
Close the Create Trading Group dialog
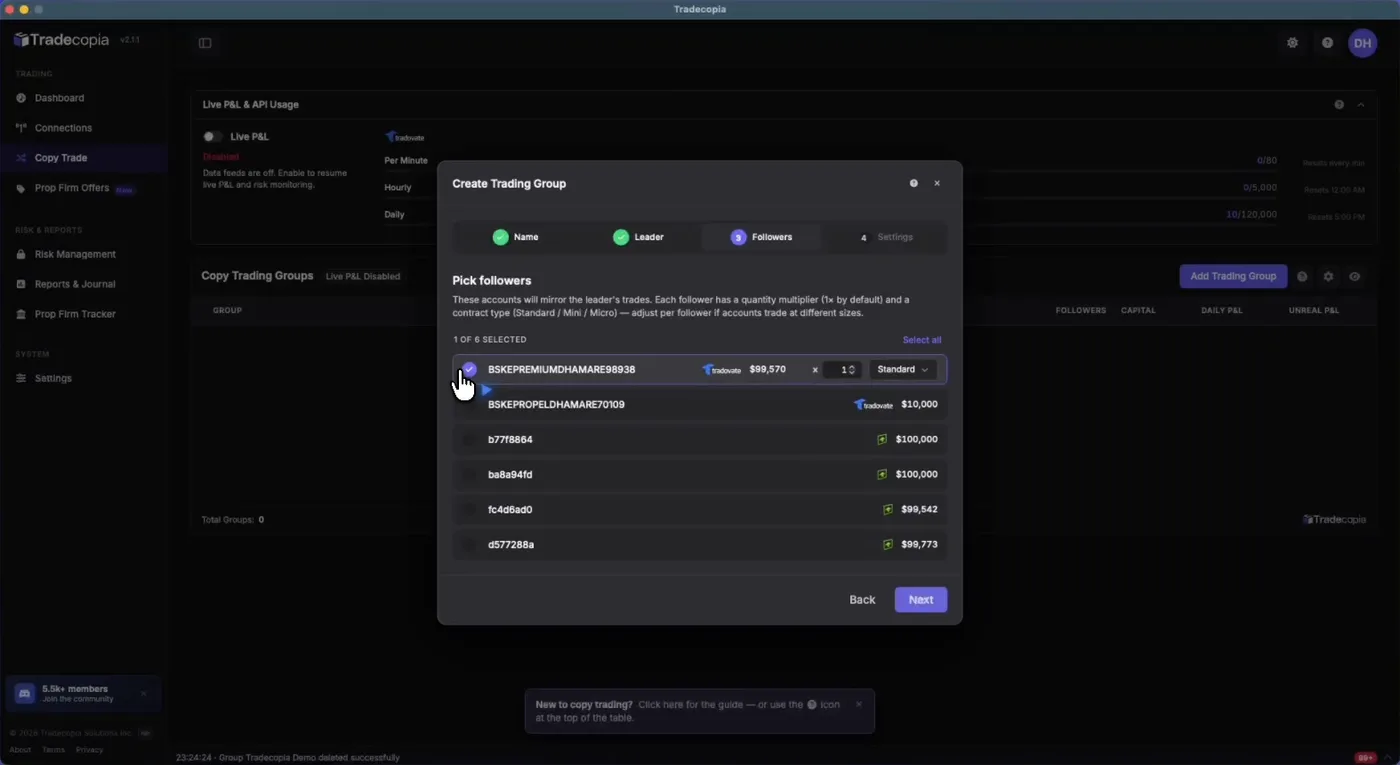coord(937,184)
